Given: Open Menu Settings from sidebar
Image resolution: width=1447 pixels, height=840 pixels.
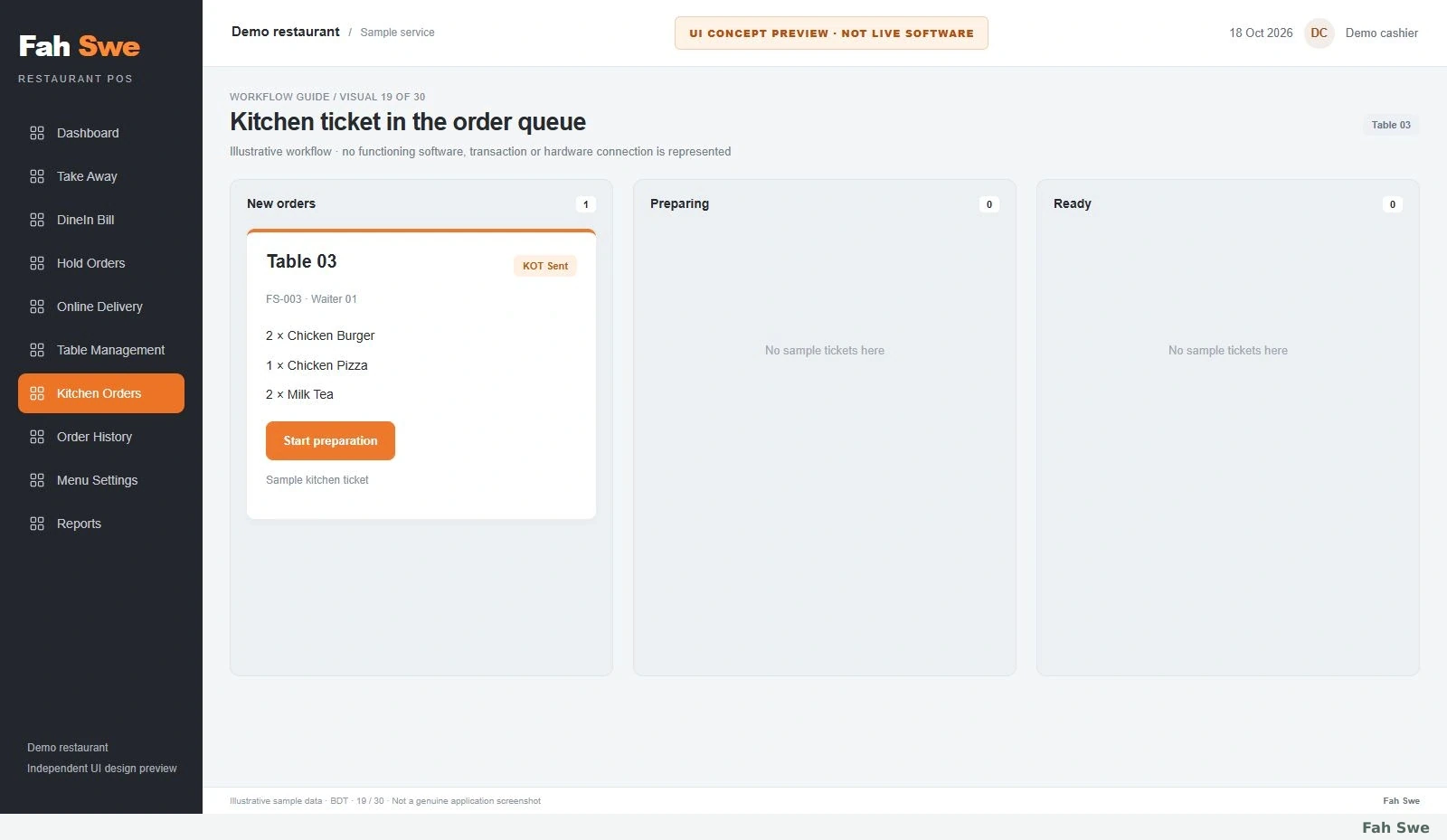Looking at the screenshot, I should click(101, 480).
